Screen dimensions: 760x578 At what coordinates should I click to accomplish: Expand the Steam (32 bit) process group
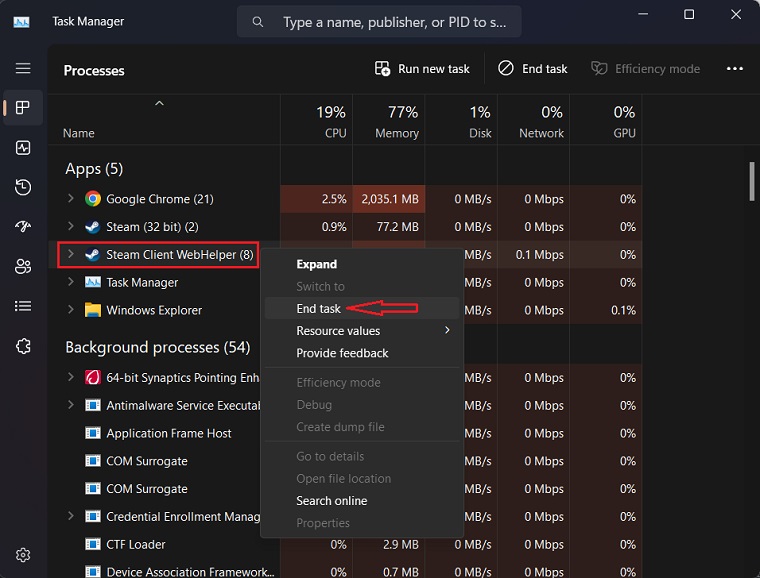71,227
